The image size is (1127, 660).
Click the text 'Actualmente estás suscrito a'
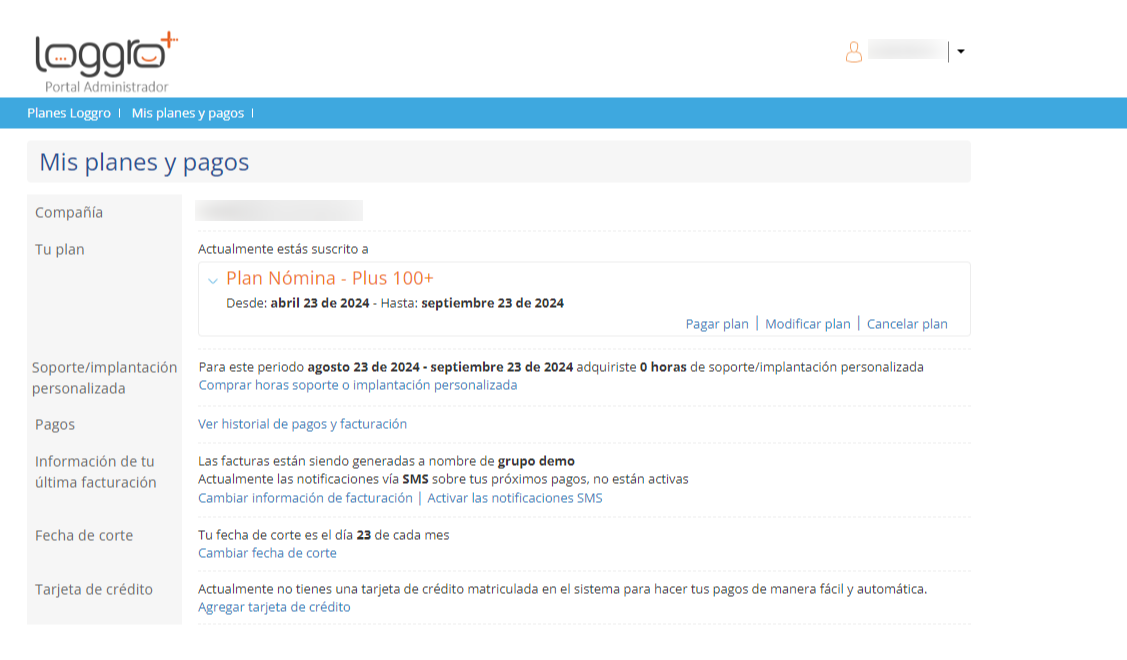(x=283, y=249)
